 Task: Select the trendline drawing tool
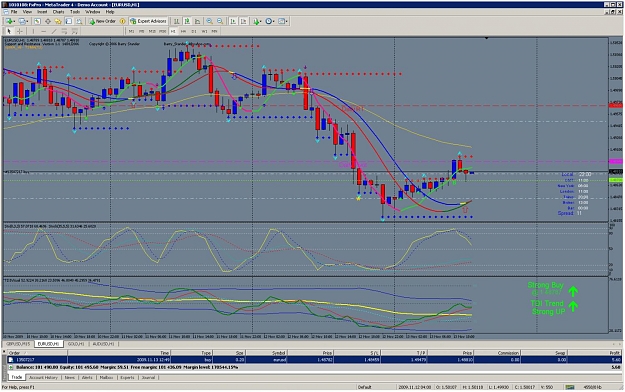point(54,31)
